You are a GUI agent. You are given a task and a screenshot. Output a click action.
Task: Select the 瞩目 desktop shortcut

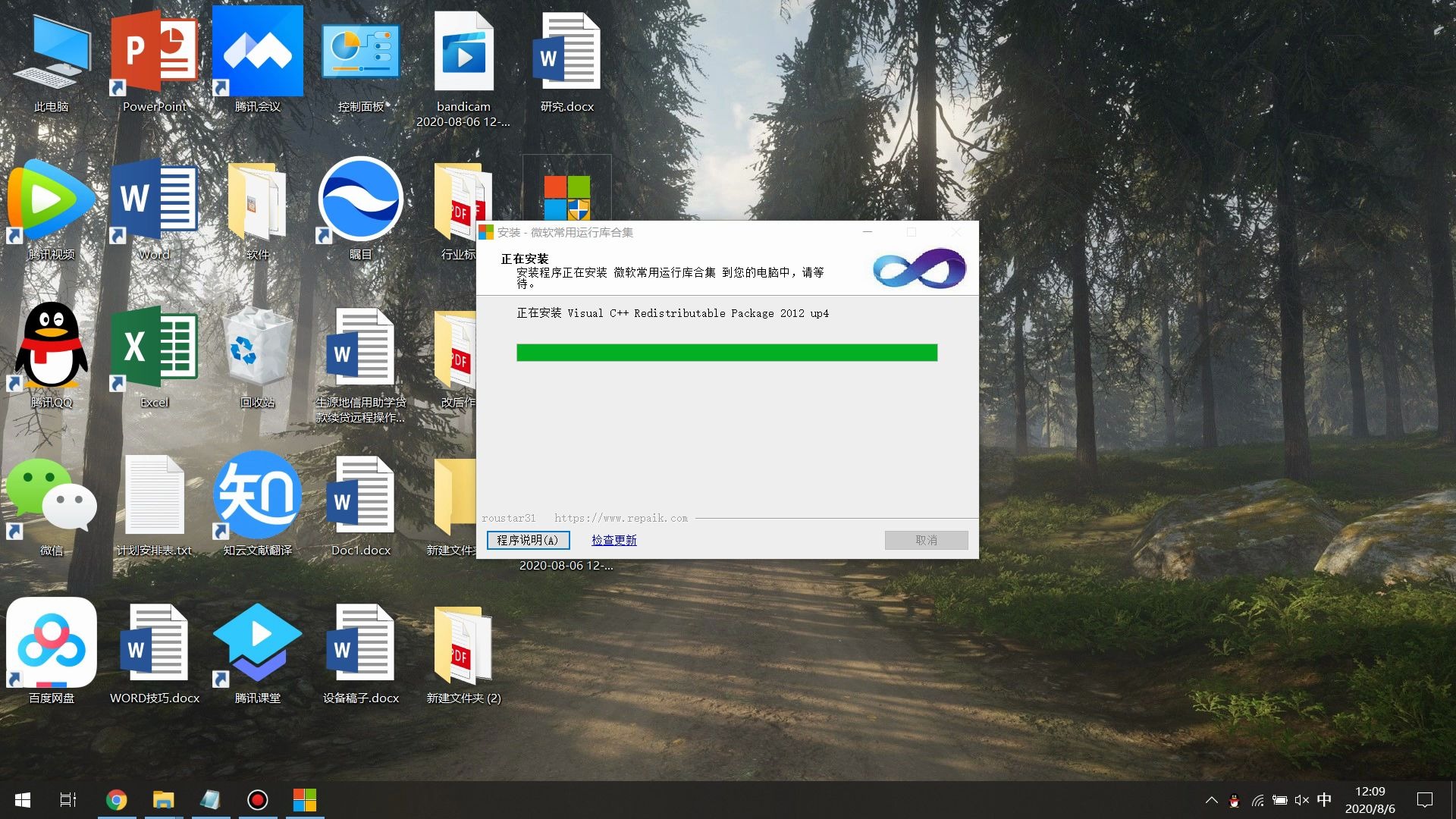tap(360, 200)
